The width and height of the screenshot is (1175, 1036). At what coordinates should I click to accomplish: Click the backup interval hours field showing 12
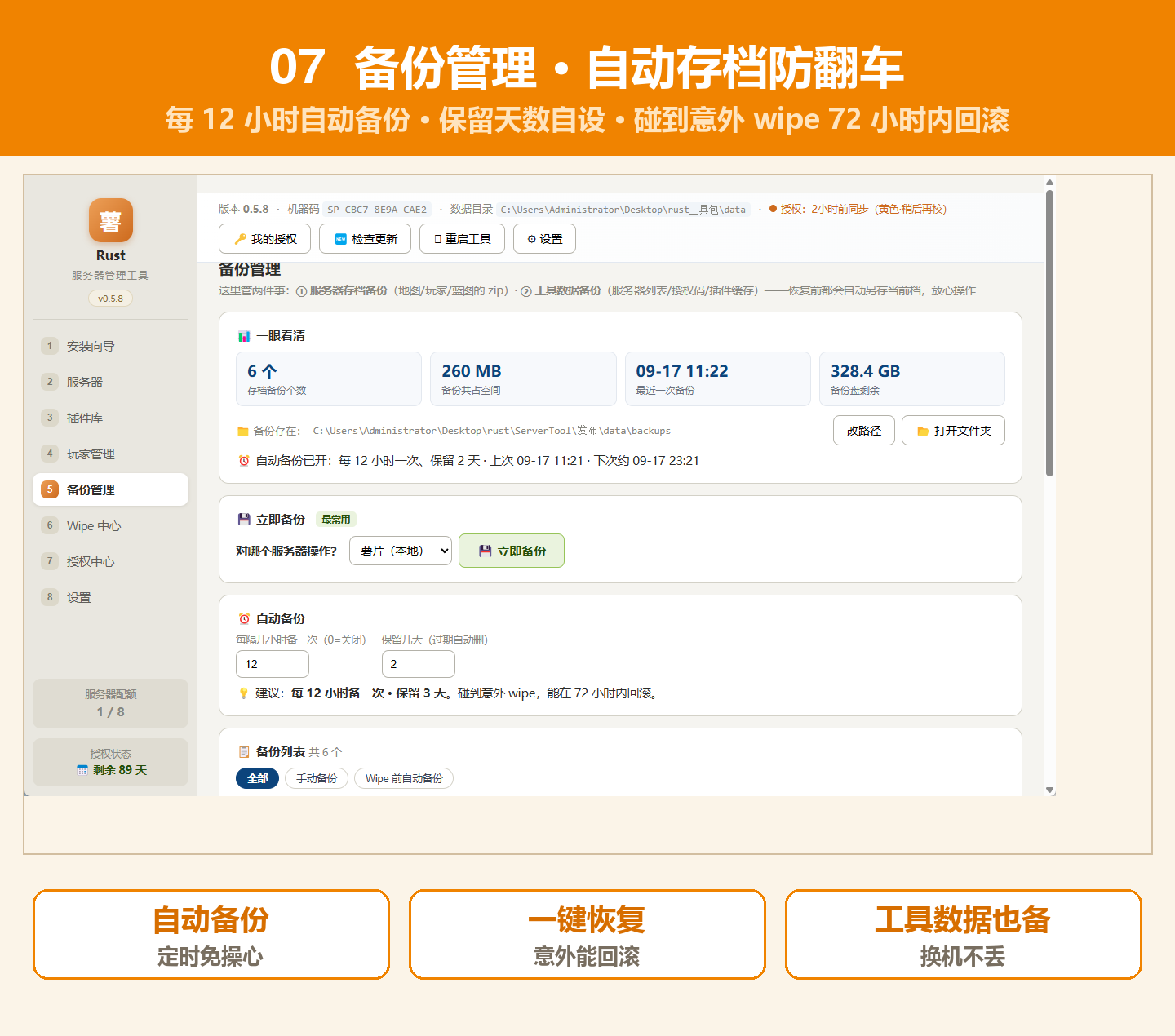(x=273, y=664)
